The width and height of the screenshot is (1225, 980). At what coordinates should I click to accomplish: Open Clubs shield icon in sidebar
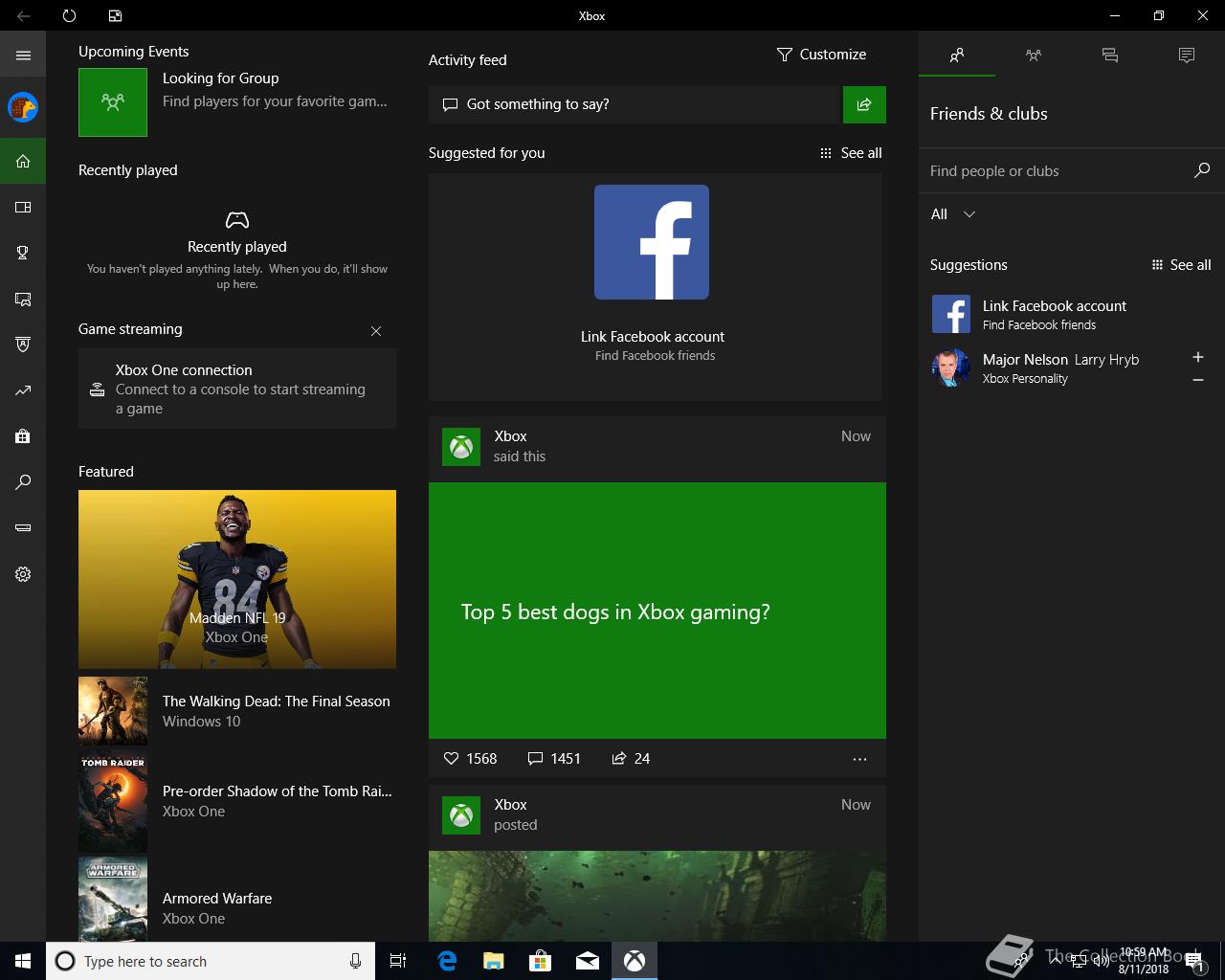click(x=23, y=345)
